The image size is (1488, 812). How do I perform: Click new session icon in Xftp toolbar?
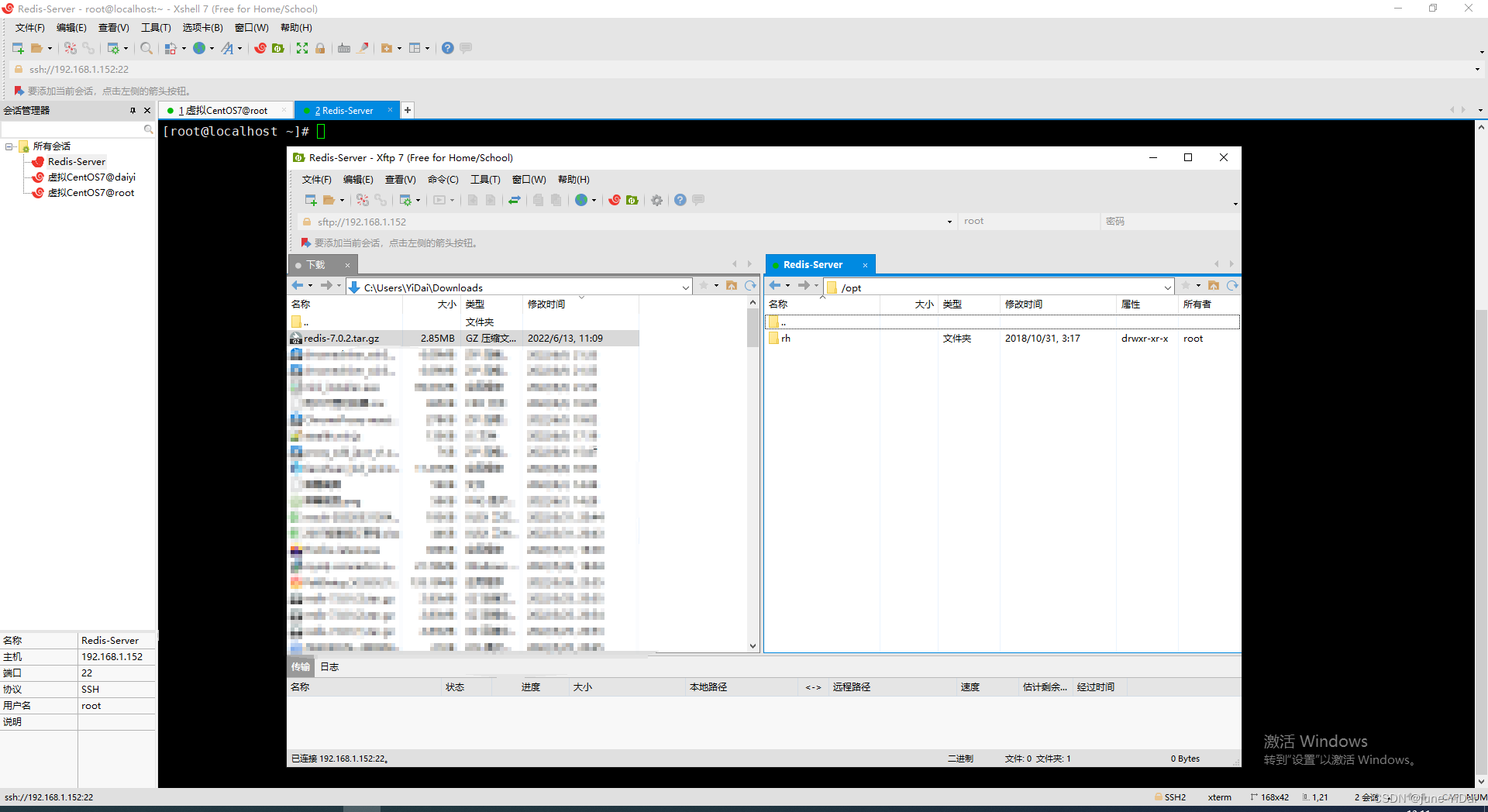pyautogui.click(x=311, y=200)
